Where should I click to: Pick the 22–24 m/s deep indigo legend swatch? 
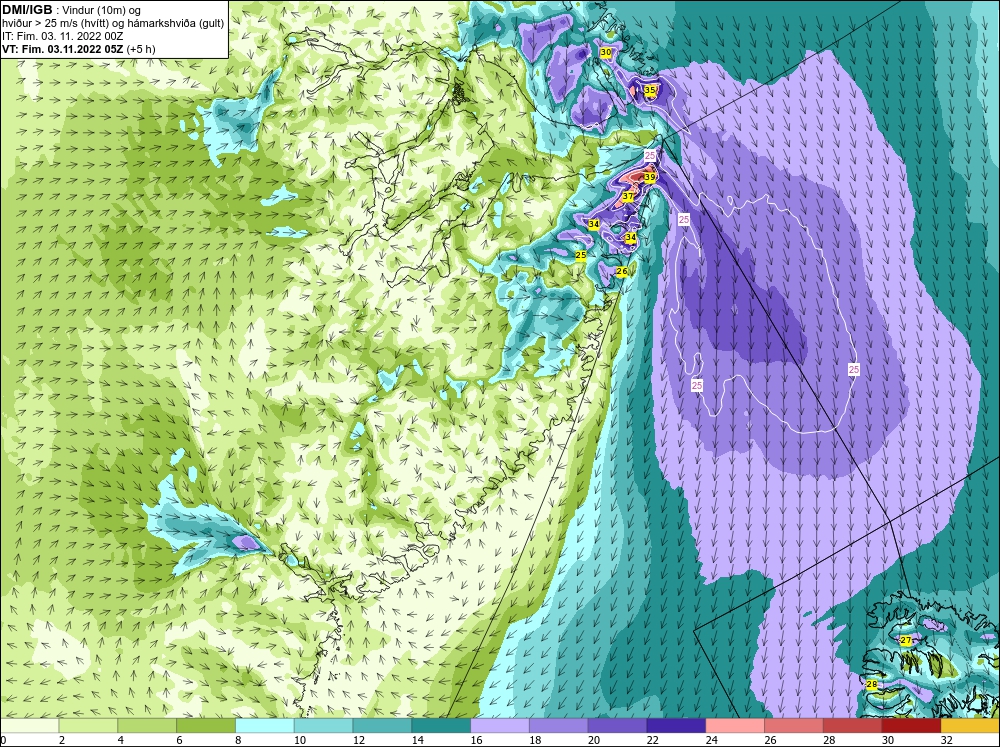[x=676, y=726]
